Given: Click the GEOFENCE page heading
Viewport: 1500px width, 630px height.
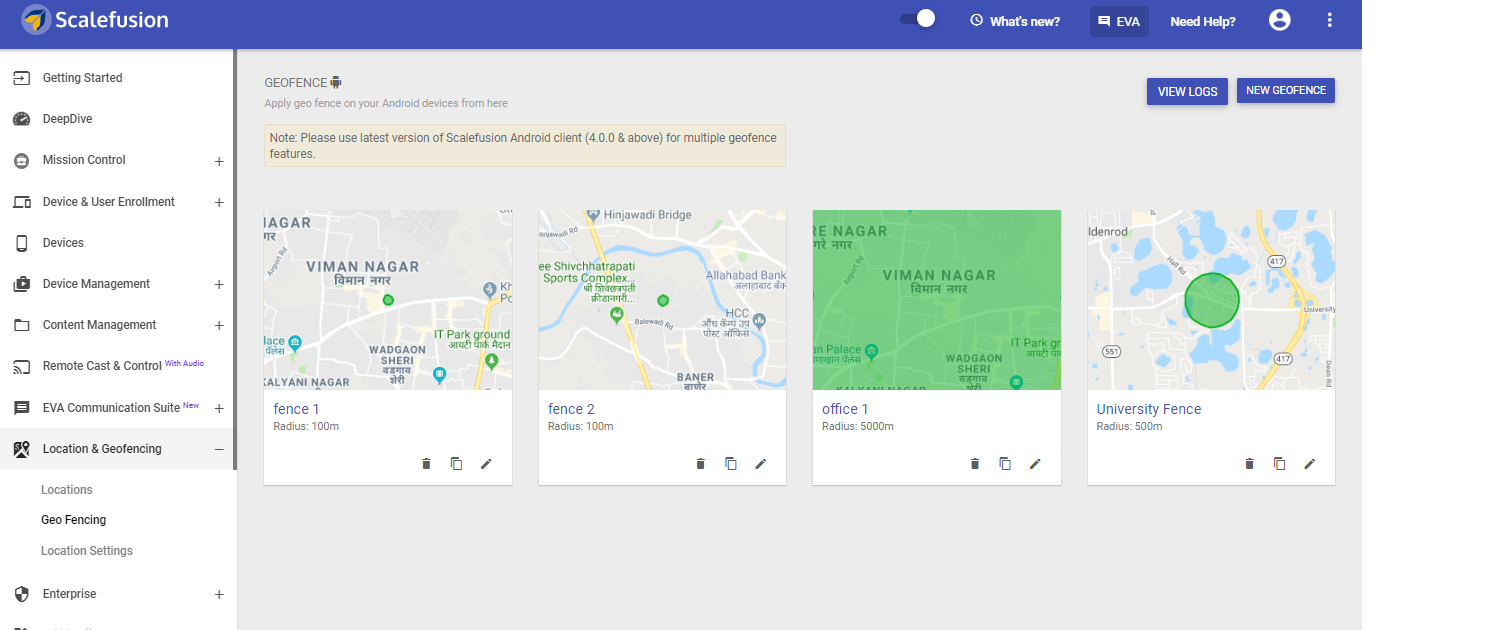Looking at the screenshot, I should pos(296,83).
